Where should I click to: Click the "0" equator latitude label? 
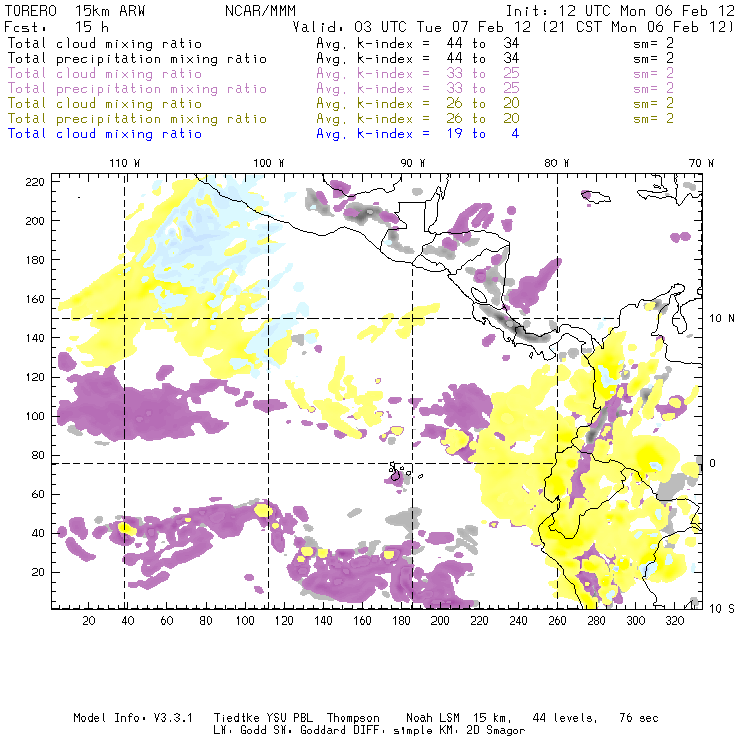[x=712, y=463]
